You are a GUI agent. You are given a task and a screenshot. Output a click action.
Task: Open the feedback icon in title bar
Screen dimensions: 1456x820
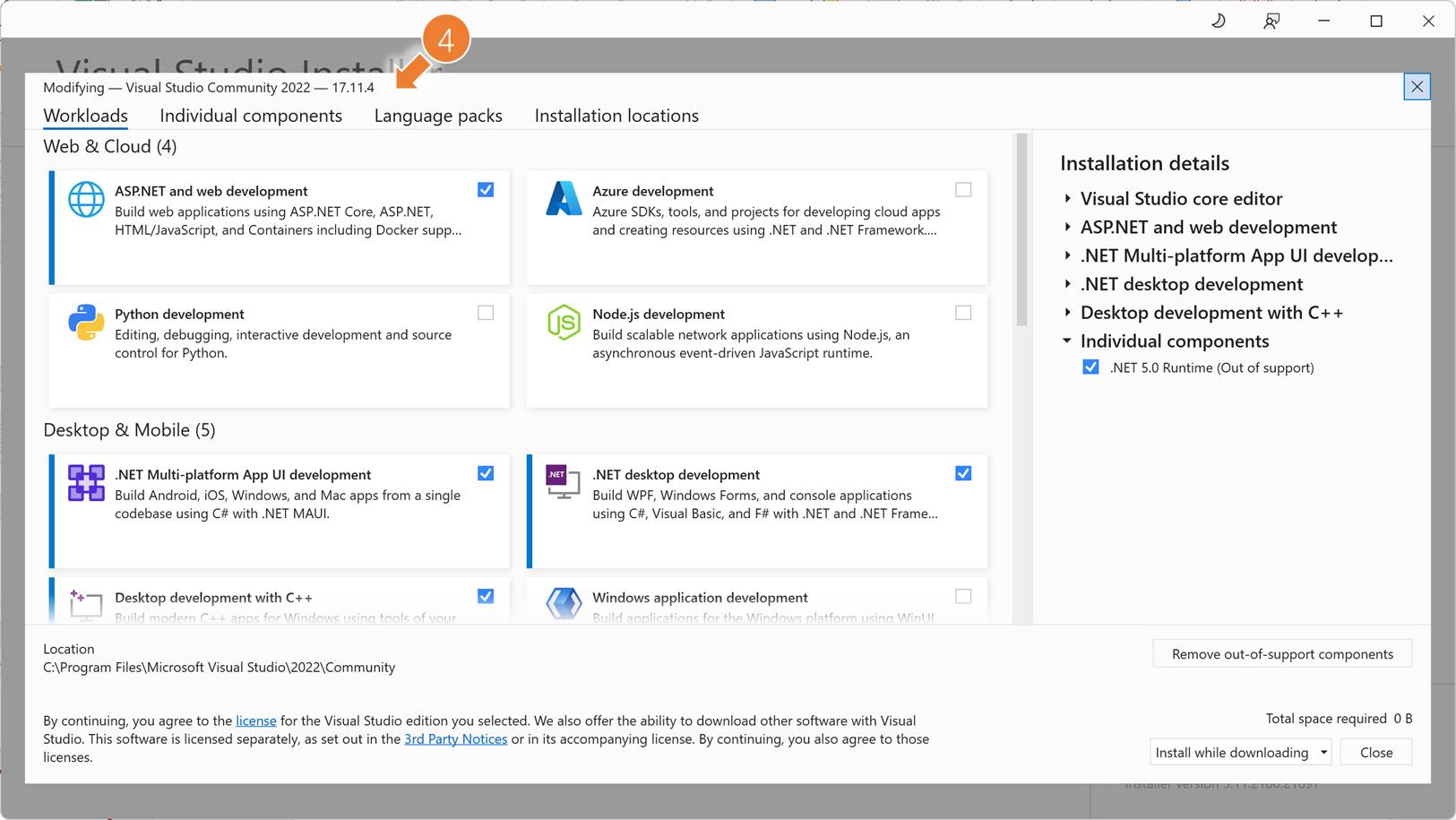coord(1271,21)
